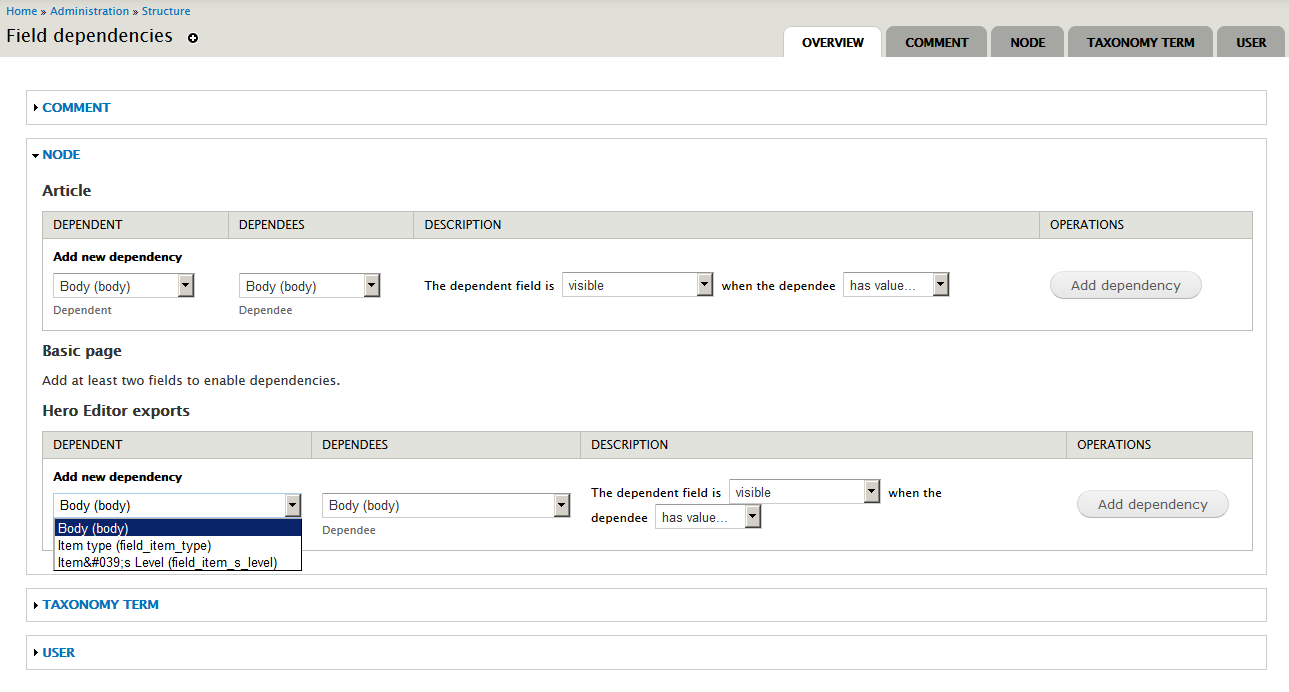Open Hero Editor Dependee dropdown
1289x692 pixels.
tap(446, 505)
